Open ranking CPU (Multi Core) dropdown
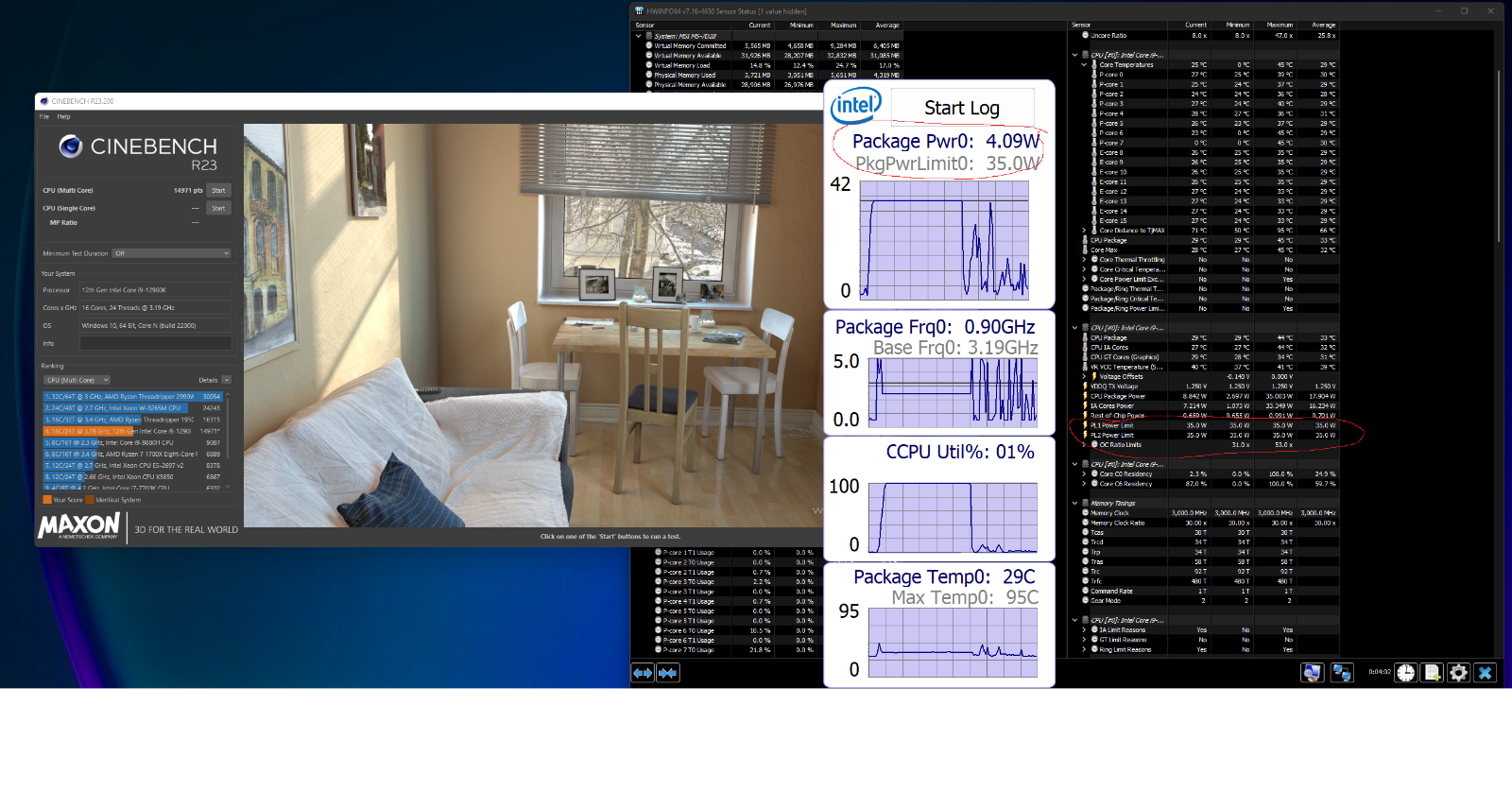Viewport: 1512px width, 791px height. (77, 380)
